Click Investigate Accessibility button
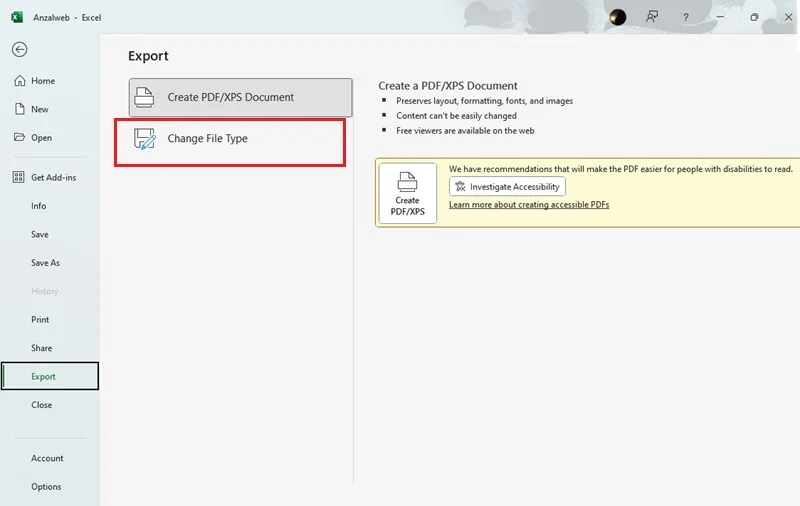The image size is (800, 506). [507, 187]
